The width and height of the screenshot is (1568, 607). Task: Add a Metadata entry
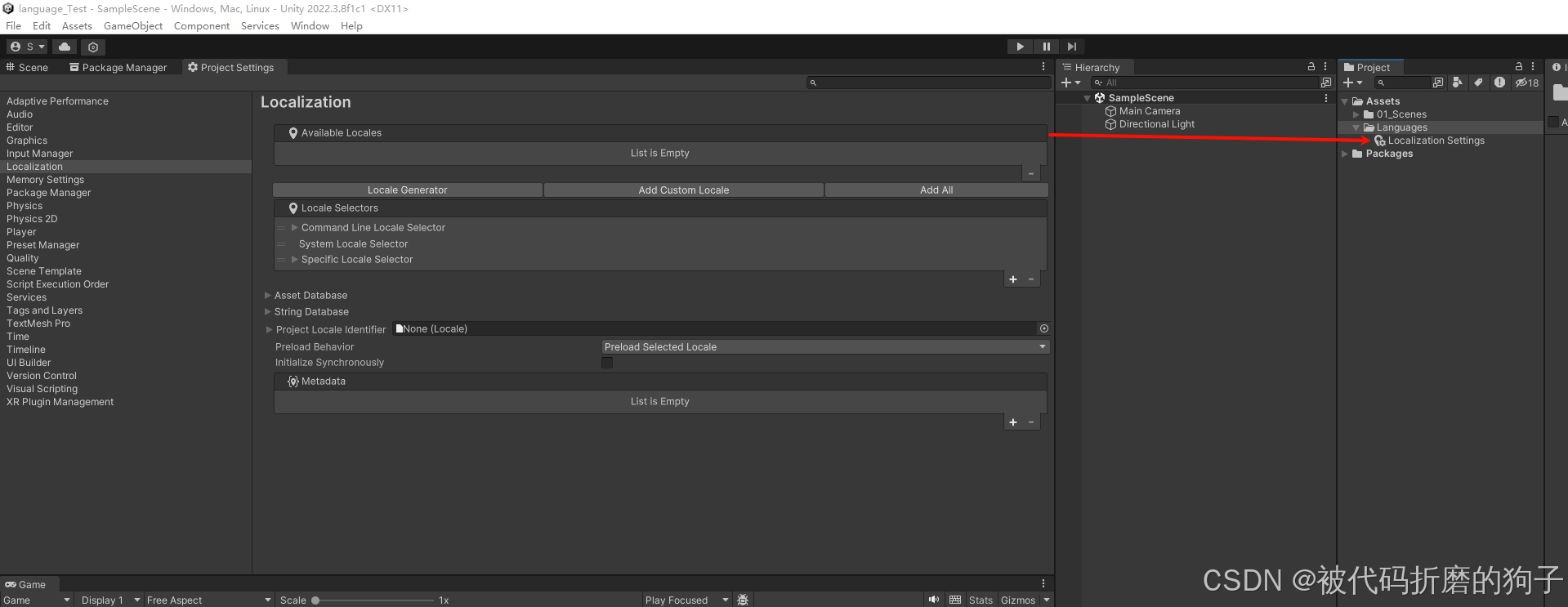click(x=1013, y=422)
